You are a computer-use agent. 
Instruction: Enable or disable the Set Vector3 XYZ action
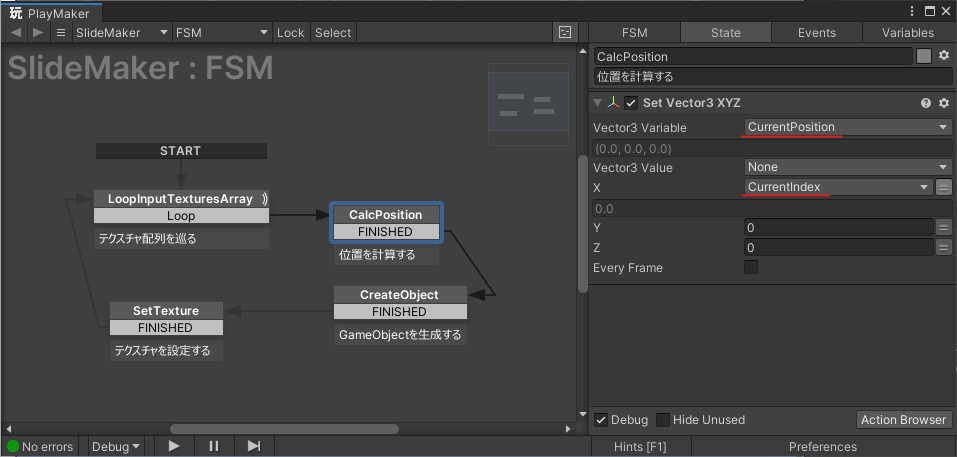tap(631, 103)
